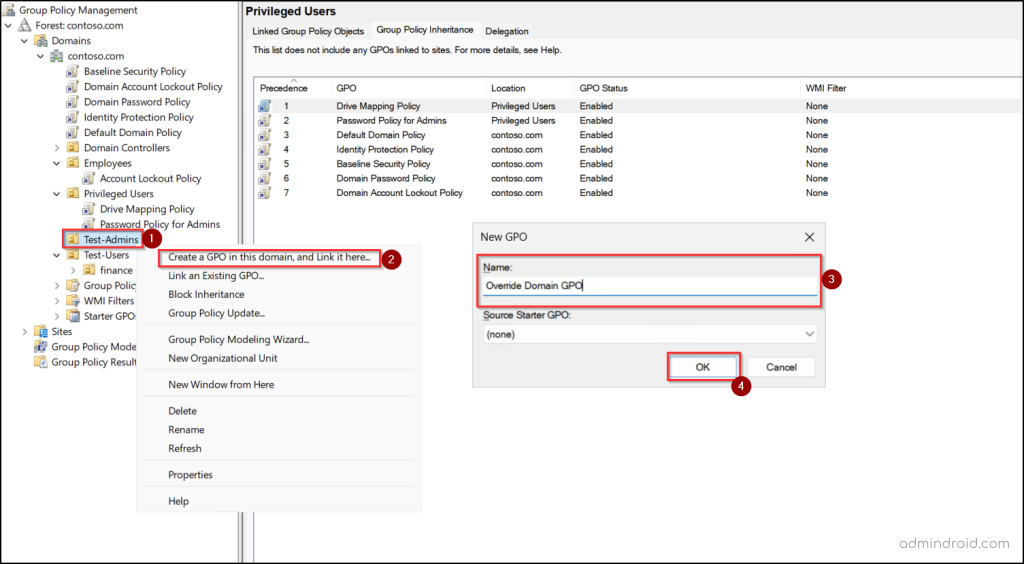Select Password Policy for Admins table row
Viewport: 1024px width, 564px height.
click(x=637, y=121)
